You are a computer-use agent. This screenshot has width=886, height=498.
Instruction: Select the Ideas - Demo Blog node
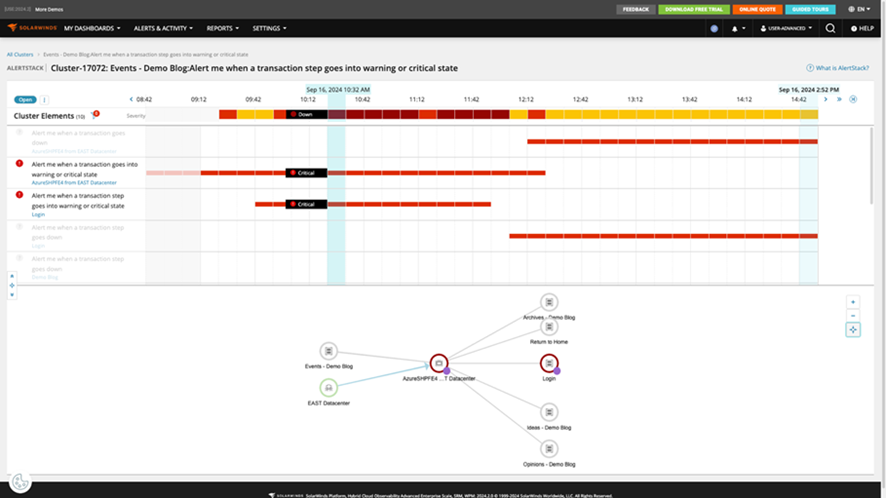pos(549,412)
